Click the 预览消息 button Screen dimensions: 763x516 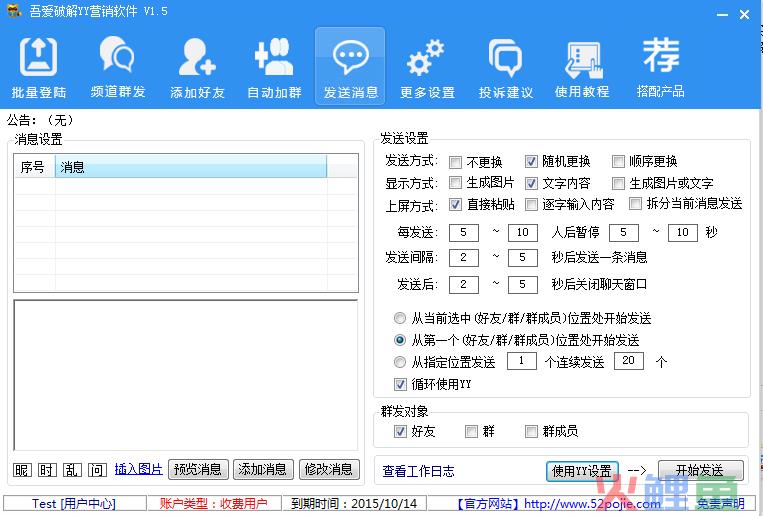point(198,470)
